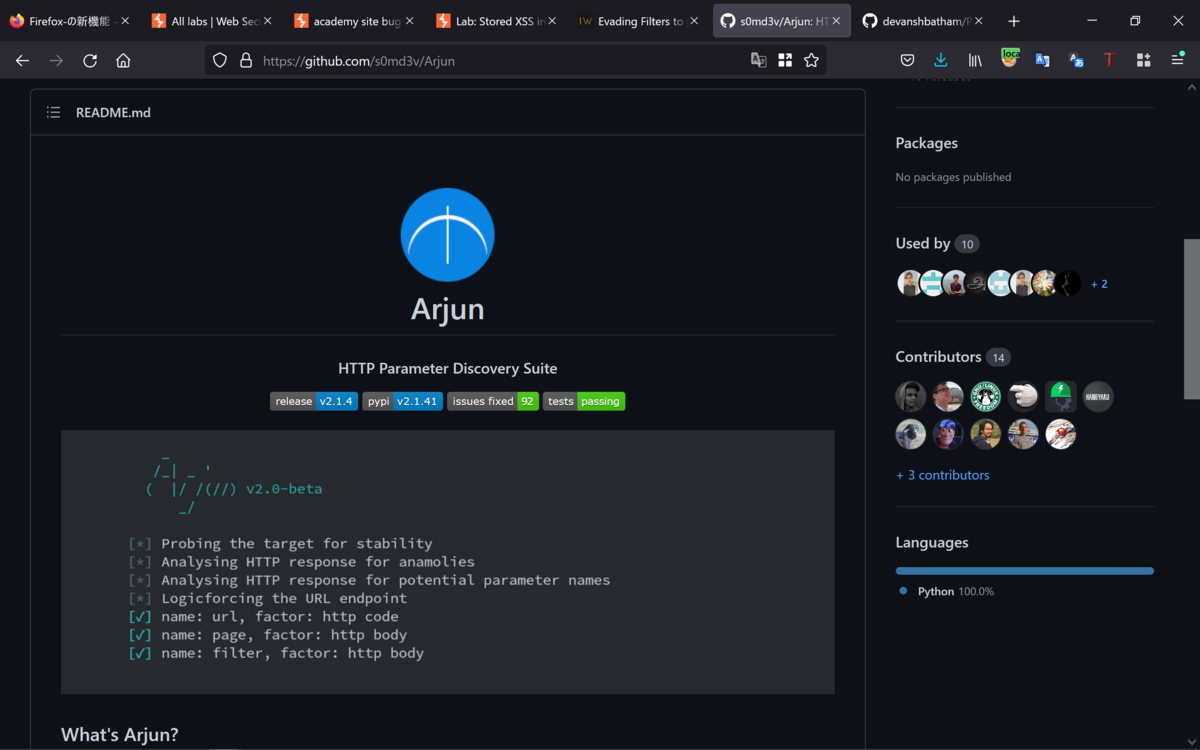Switch to Firefox の新機能 tab

pos(70,21)
